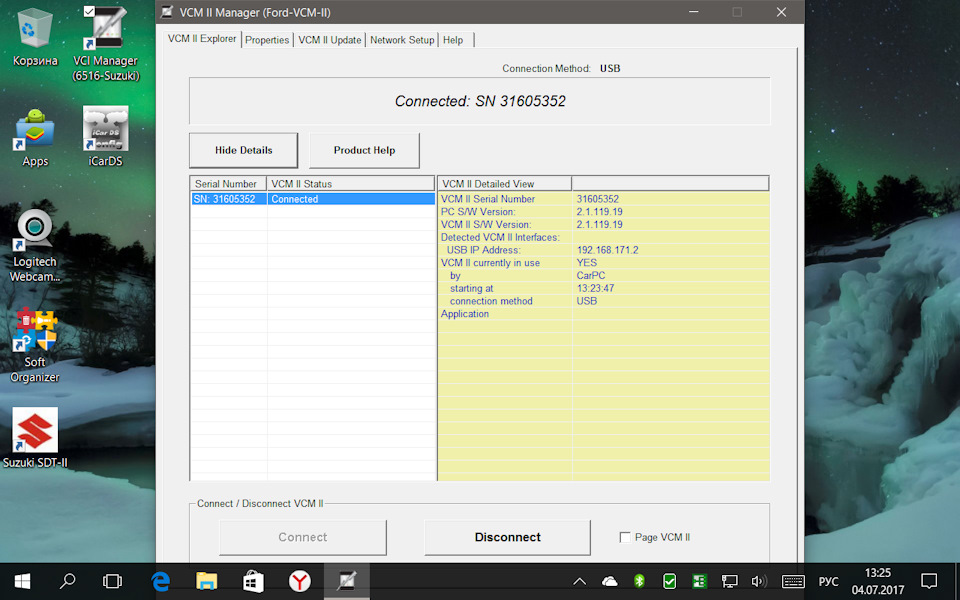Launch Microsoft Edge from the taskbar
This screenshot has width=960, height=600.
coord(160,581)
